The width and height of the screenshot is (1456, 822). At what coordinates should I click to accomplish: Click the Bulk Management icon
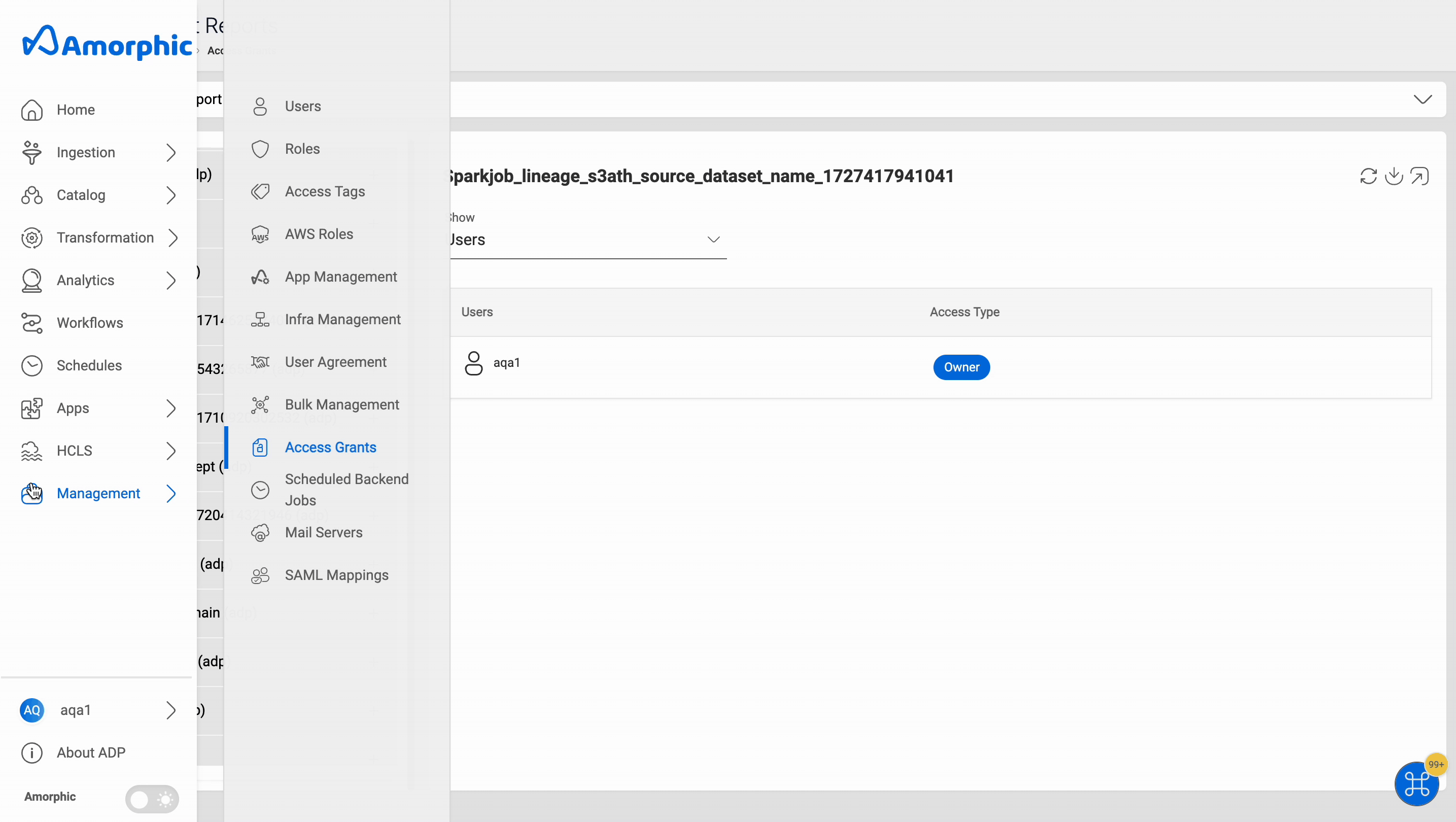click(x=260, y=405)
